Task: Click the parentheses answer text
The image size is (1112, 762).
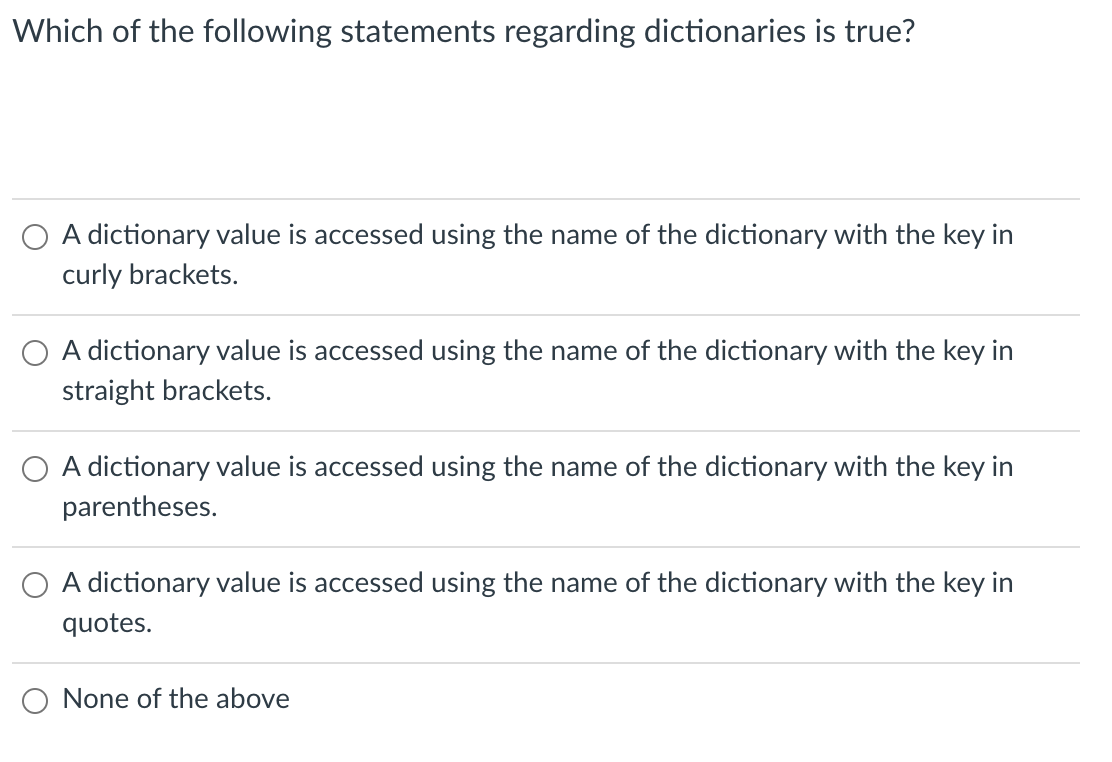Action: [538, 486]
